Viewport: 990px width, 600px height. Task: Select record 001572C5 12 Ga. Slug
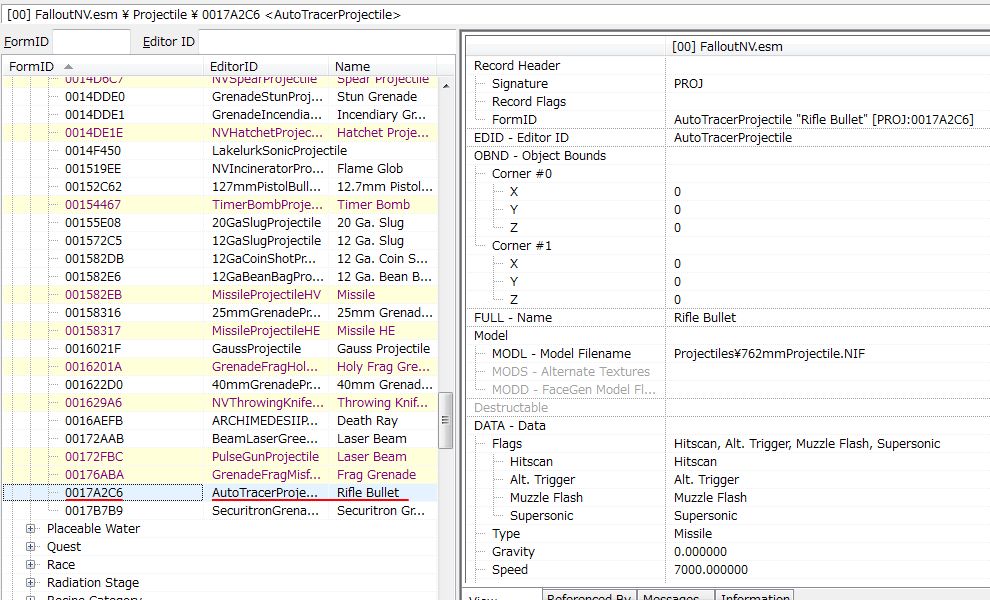pyautogui.click(x=220, y=241)
